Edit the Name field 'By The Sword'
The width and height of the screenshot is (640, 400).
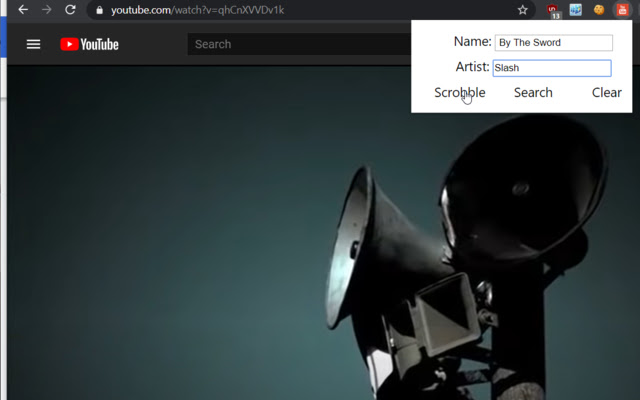point(553,42)
